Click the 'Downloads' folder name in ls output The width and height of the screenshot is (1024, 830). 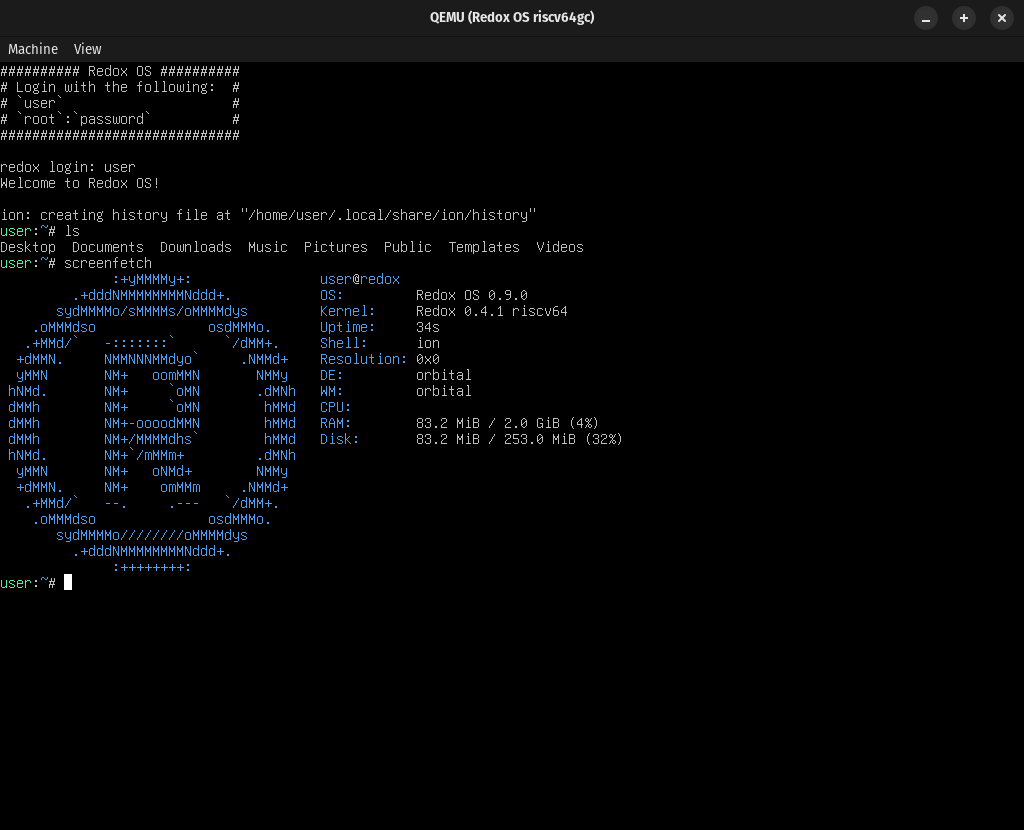196,247
